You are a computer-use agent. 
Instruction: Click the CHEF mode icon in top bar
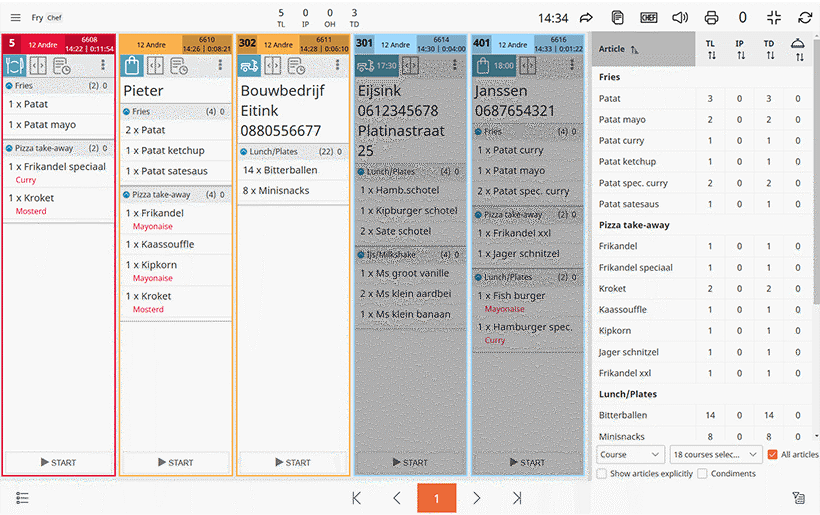point(649,17)
